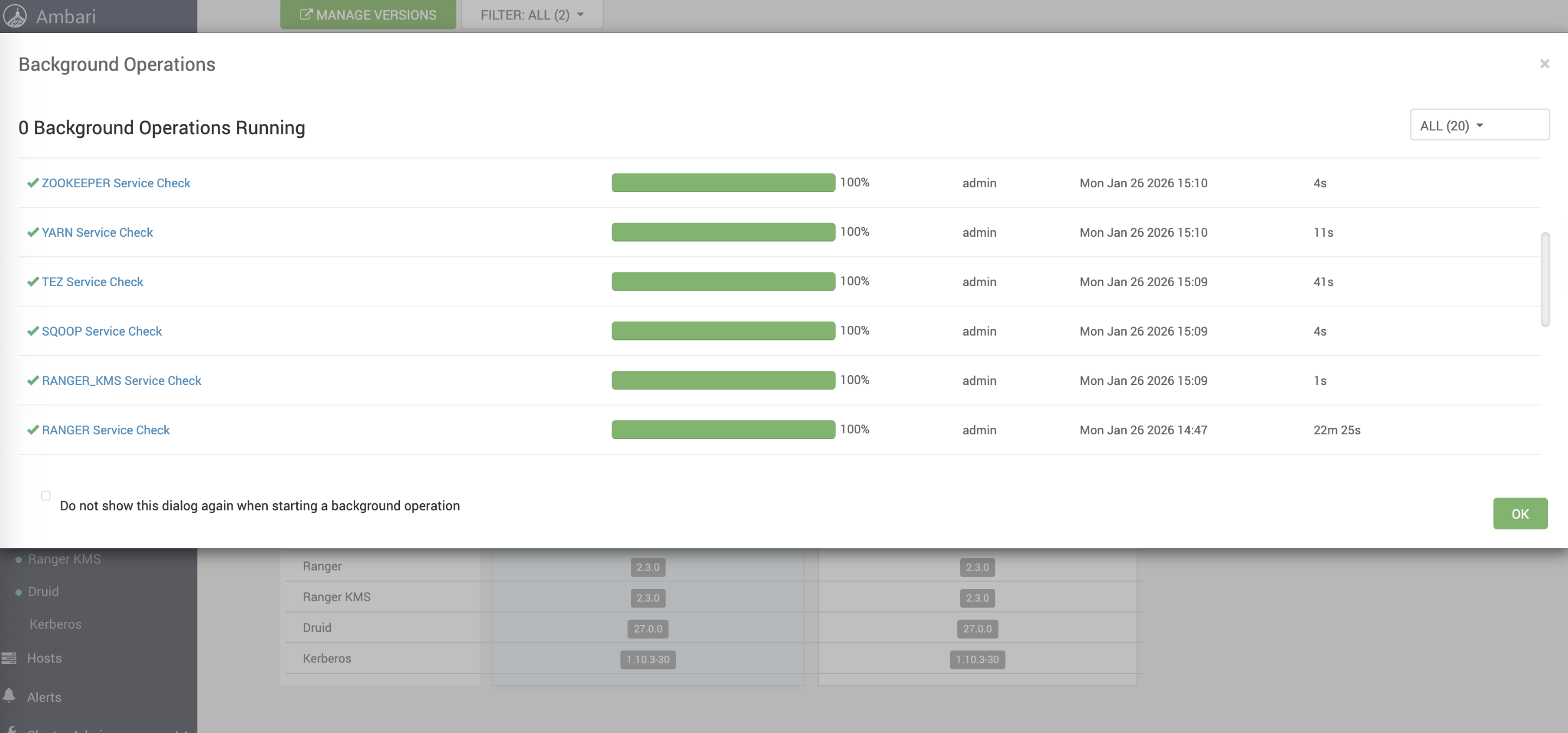The image size is (1568, 733).
Task: Expand the FILTER: ALL (2) dropdown
Action: click(531, 15)
